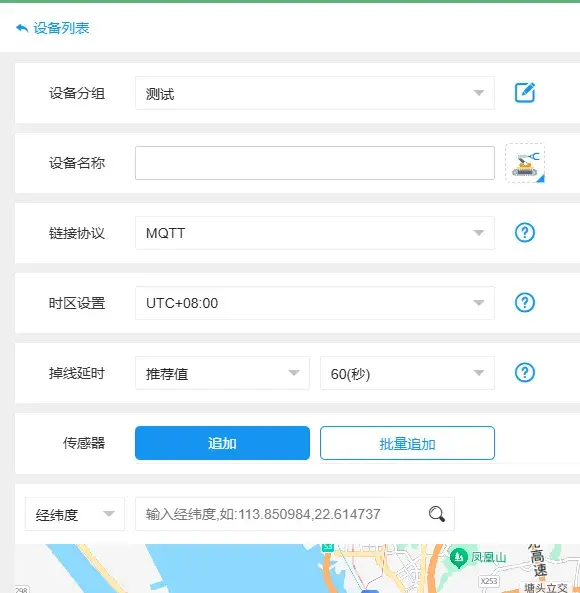The width and height of the screenshot is (580, 593).
Task: Click the X253 road label on map
Action: click(x=489, y=581)
